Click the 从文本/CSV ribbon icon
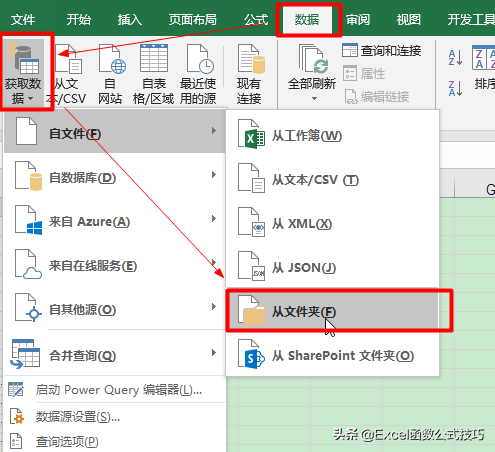The image size is (495, 452). (68, 59)
